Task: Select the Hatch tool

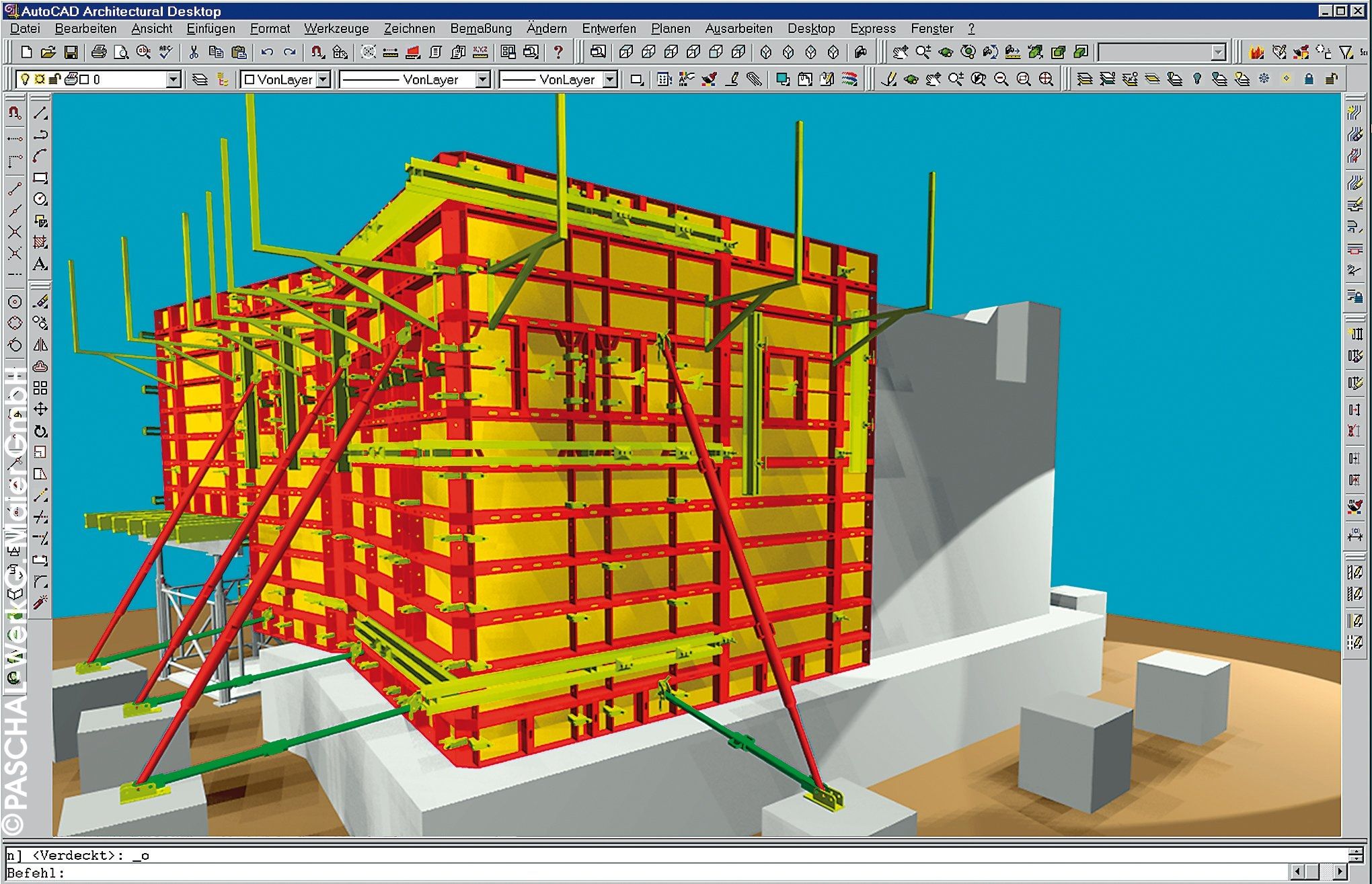Action: tap(40, 242)
